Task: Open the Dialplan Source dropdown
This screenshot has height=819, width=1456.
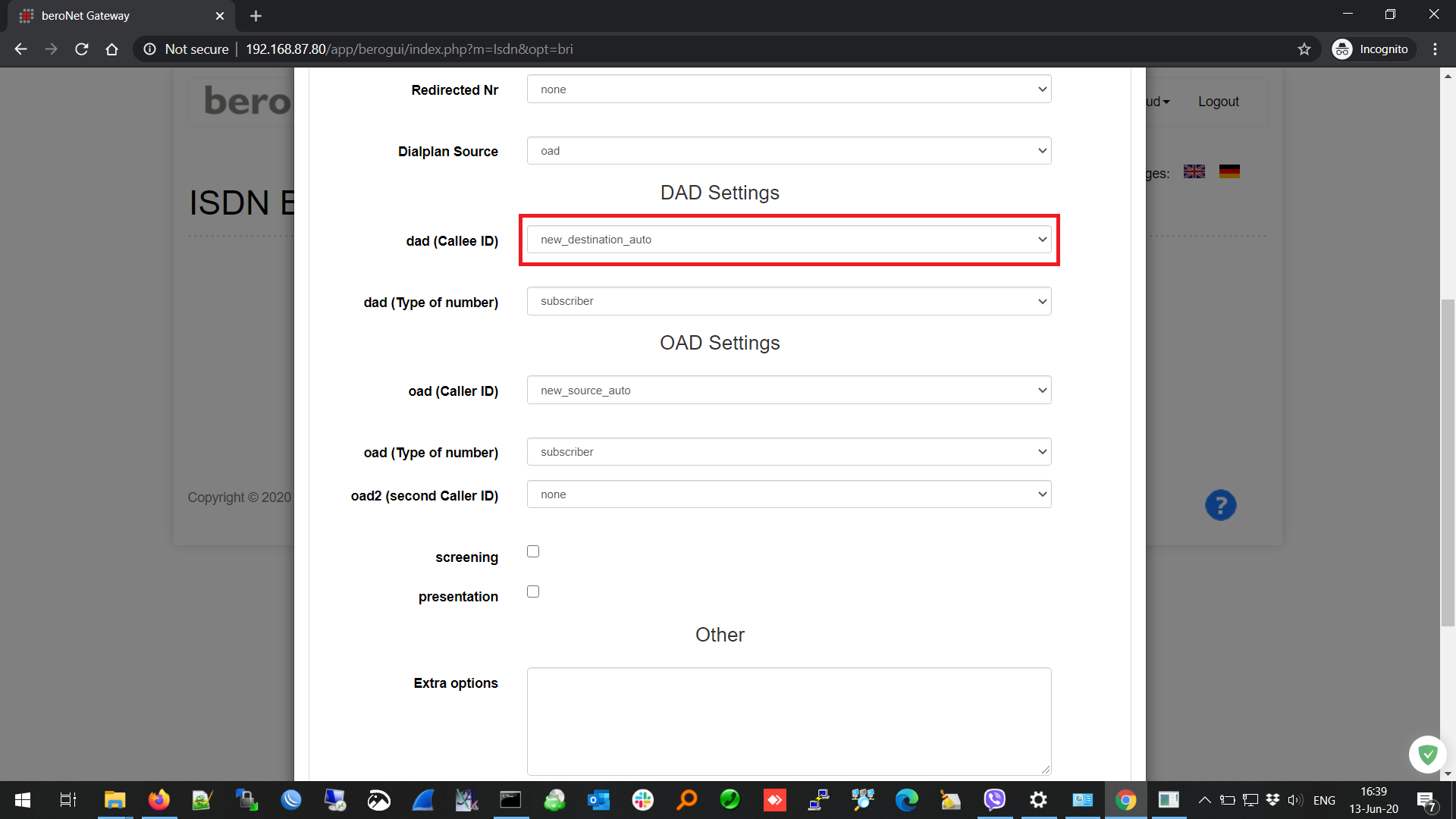Action: (789, 151)
